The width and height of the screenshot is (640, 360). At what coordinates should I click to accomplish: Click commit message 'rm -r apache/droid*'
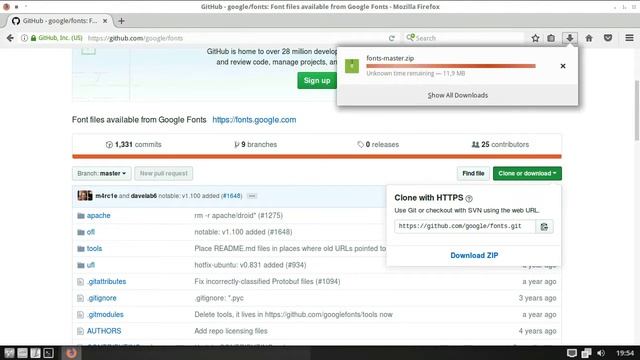pos(238,216)
